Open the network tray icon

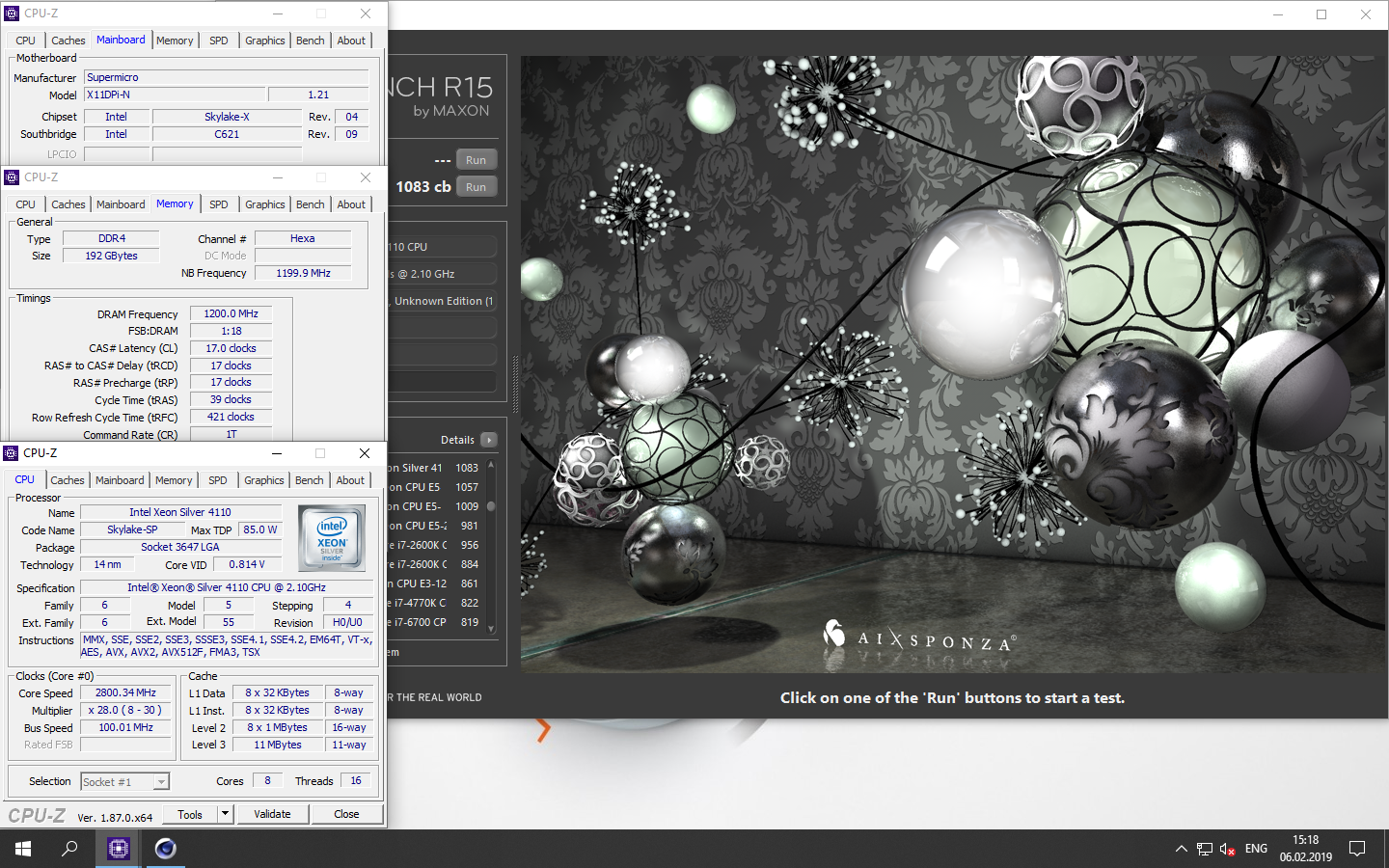pos(1205,849)
